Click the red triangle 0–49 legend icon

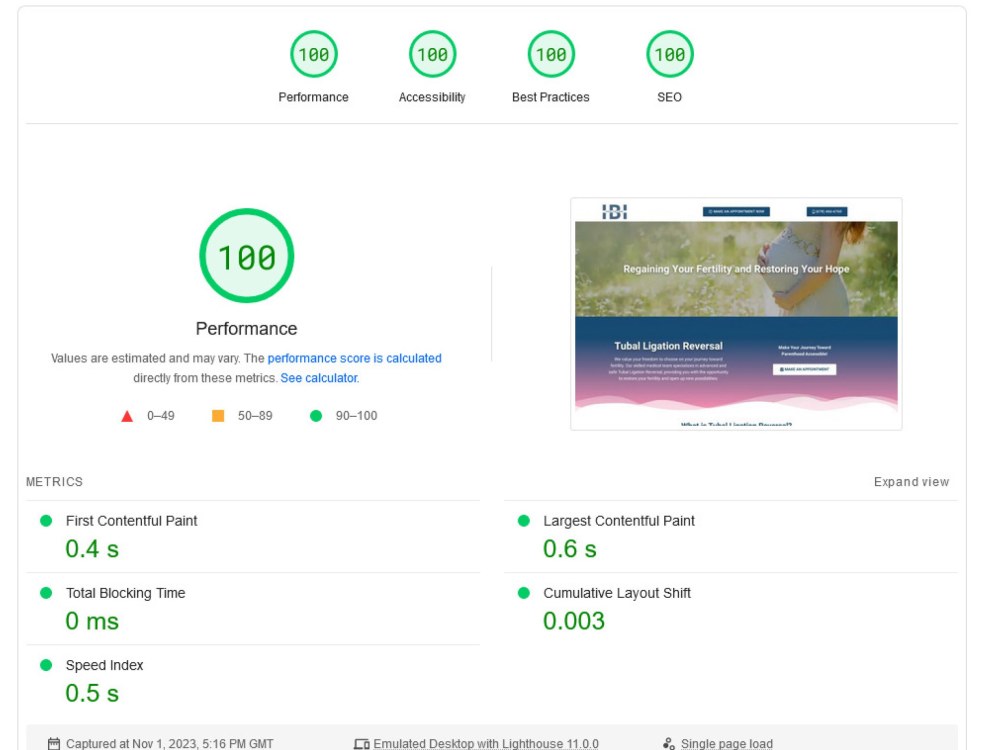click(127, 416)
